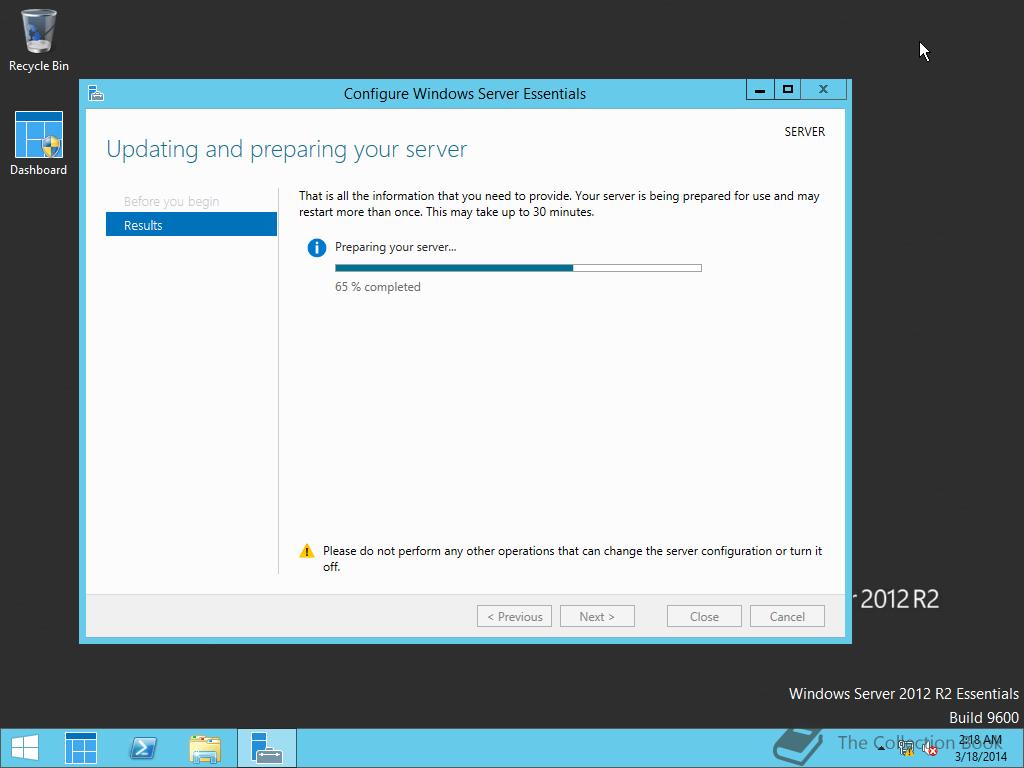Click the server preparation progress bar

(519, 268)
